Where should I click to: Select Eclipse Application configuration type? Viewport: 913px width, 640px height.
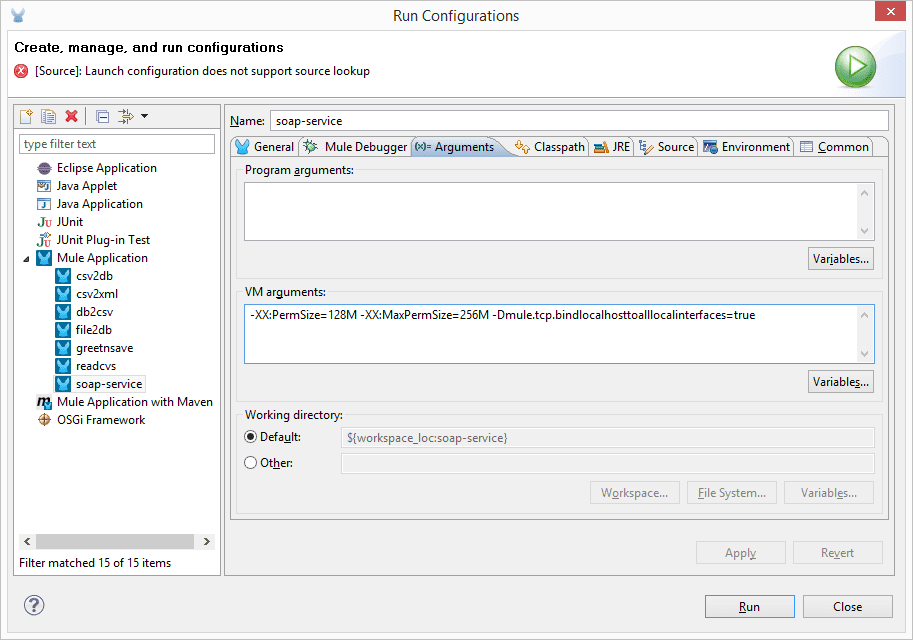pyautogui.click(x=107, y=168)
